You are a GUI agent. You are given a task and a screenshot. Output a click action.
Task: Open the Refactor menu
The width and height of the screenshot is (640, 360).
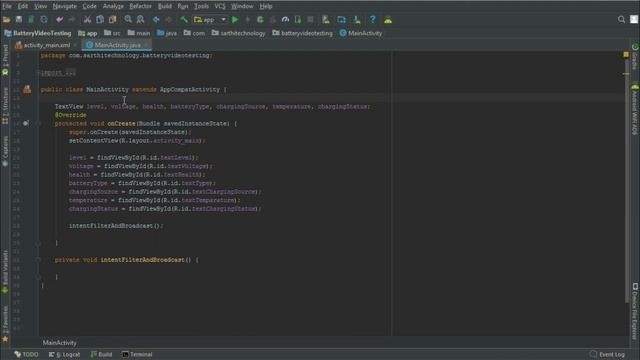[140, 6]
